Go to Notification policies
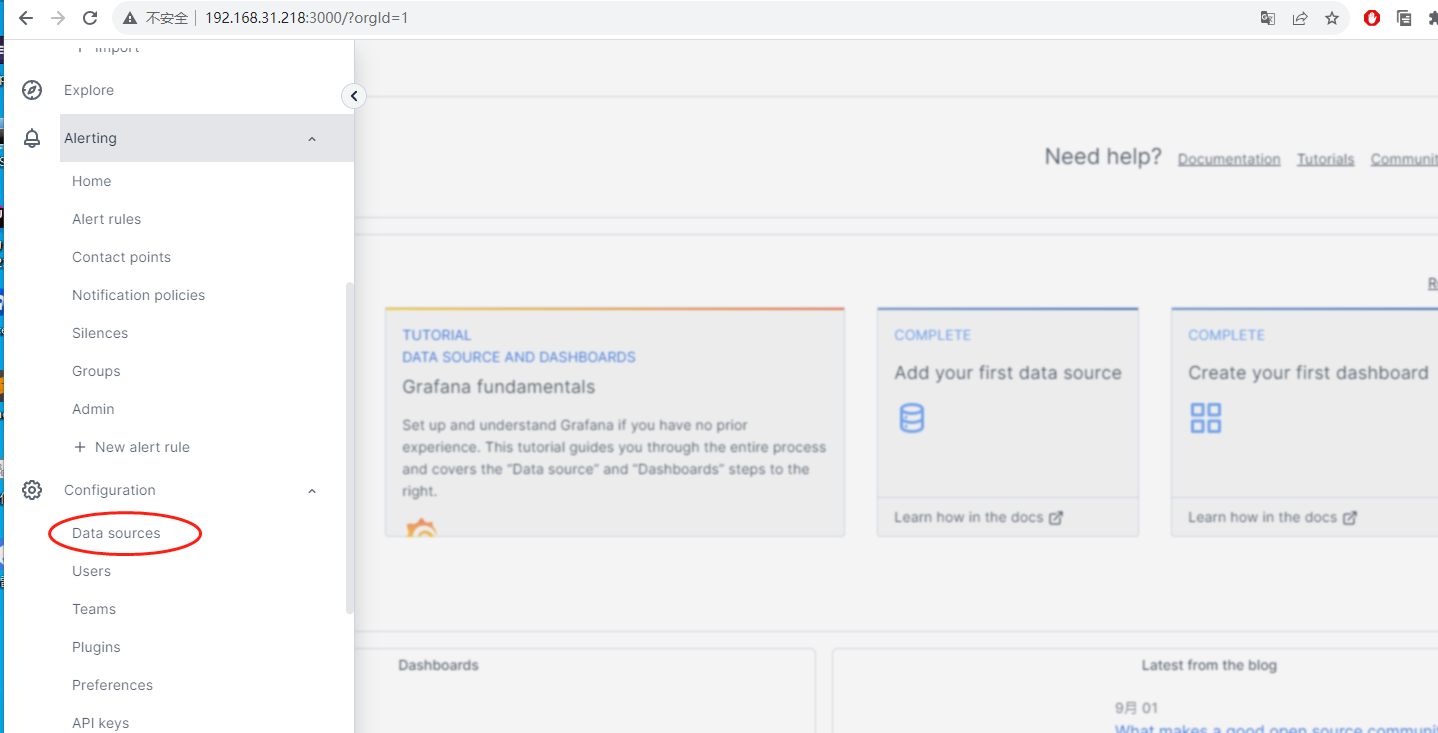1438x733 pixels. 138,295
